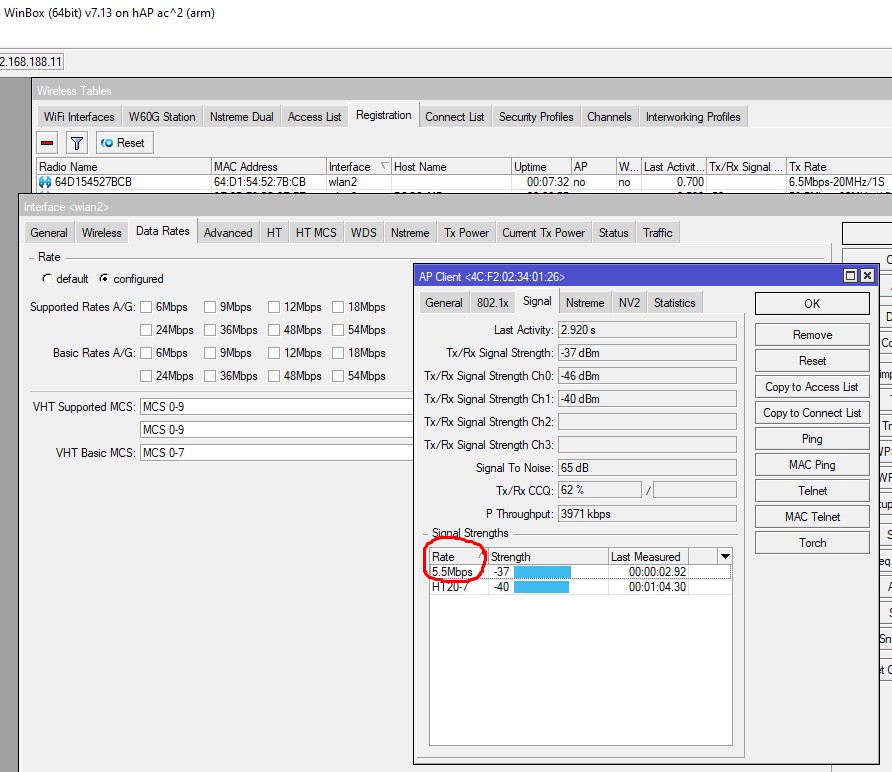
Task: Open the Tx Power tab for wlan2
Action: 466,232
